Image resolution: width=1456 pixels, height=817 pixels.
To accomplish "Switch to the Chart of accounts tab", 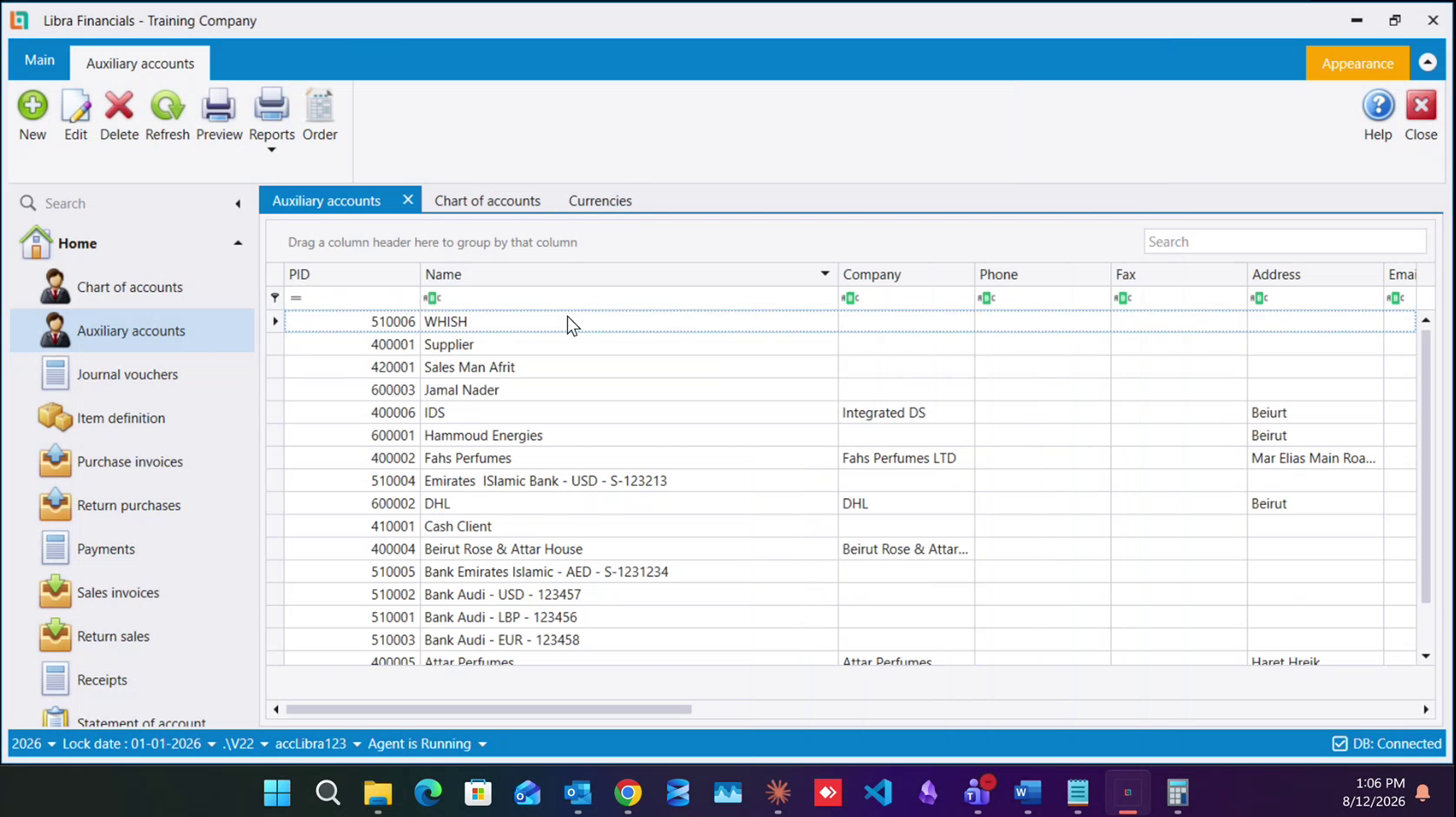I will tap(487, 201).
